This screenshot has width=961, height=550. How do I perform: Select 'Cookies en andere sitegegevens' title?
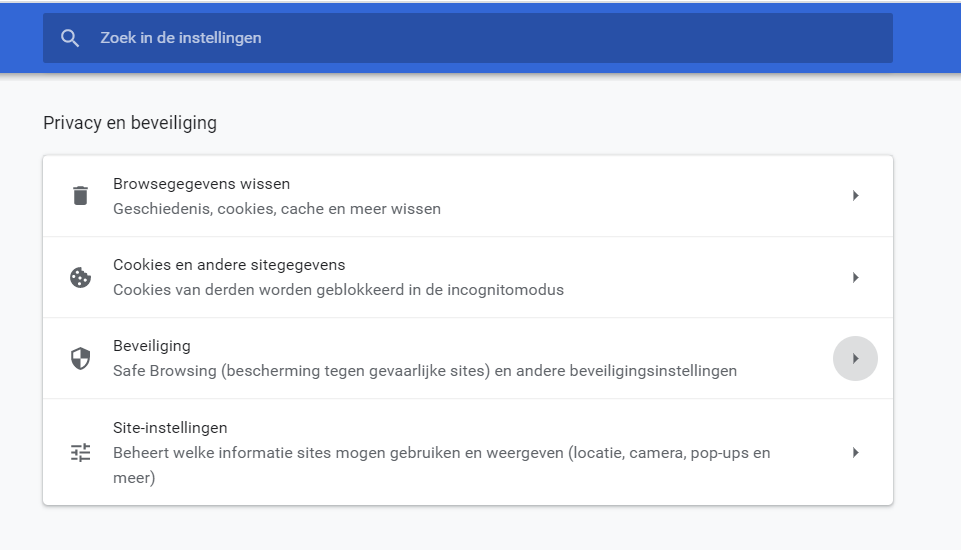(x=229, y=265)
